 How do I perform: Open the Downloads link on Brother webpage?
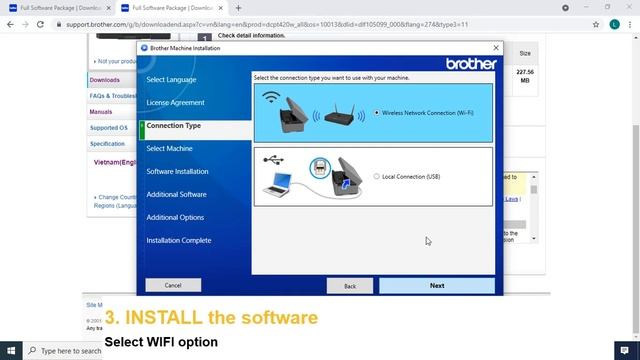point(104,80)
